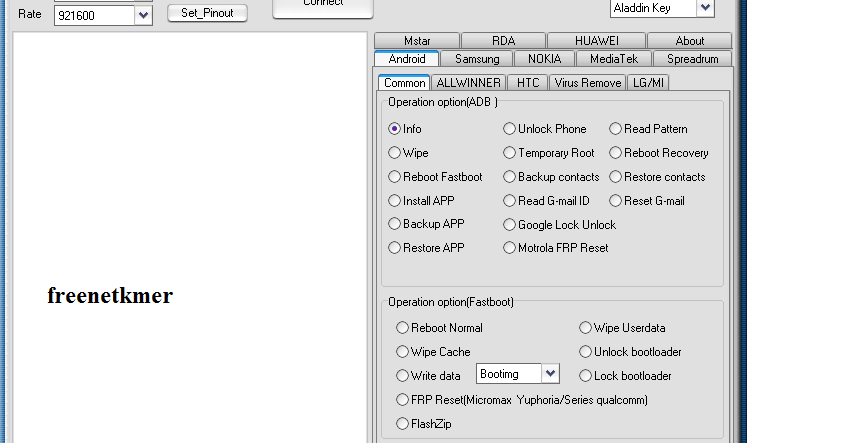
Task: Expand the Bootimg partition dropdown
Action: click(550, 374)
